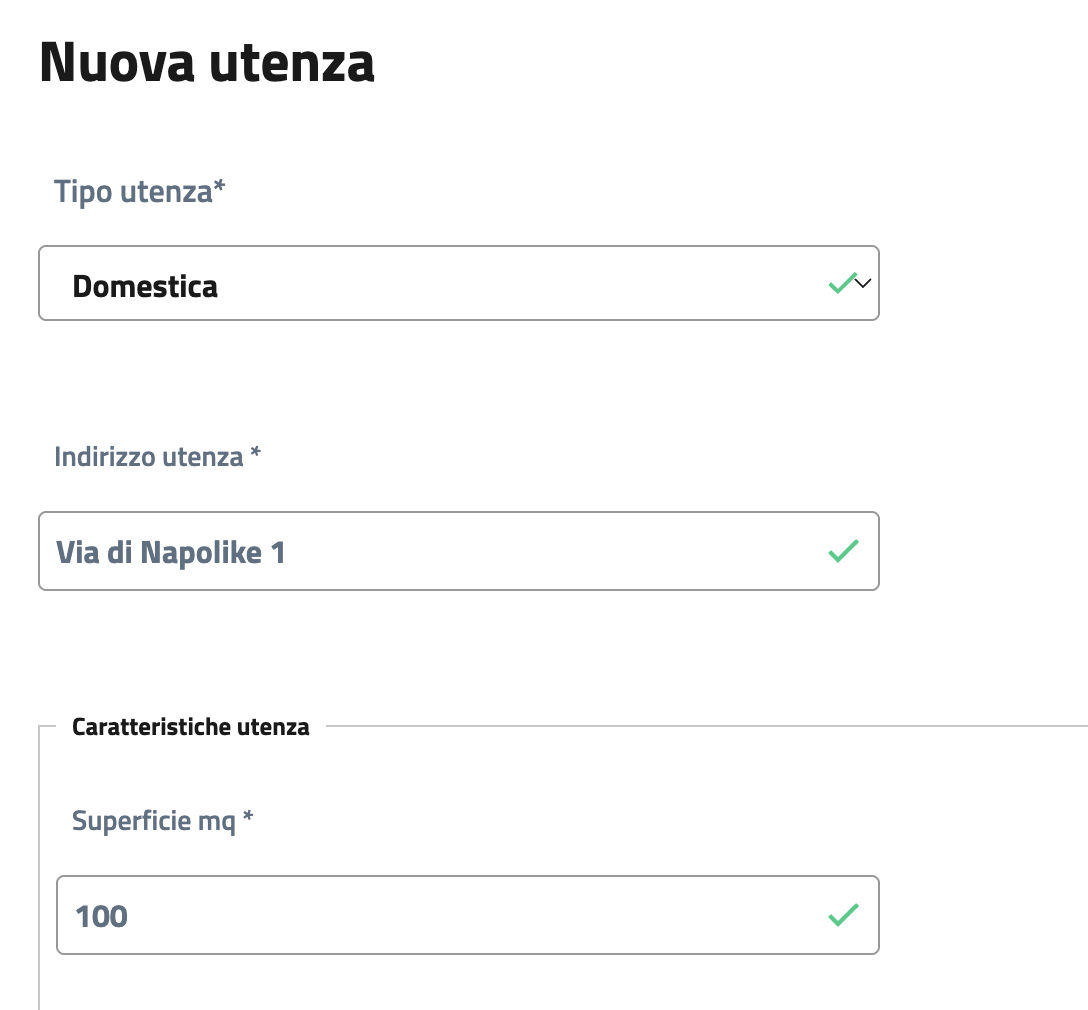Click on 'Via di Napolike 1' text

170,552
